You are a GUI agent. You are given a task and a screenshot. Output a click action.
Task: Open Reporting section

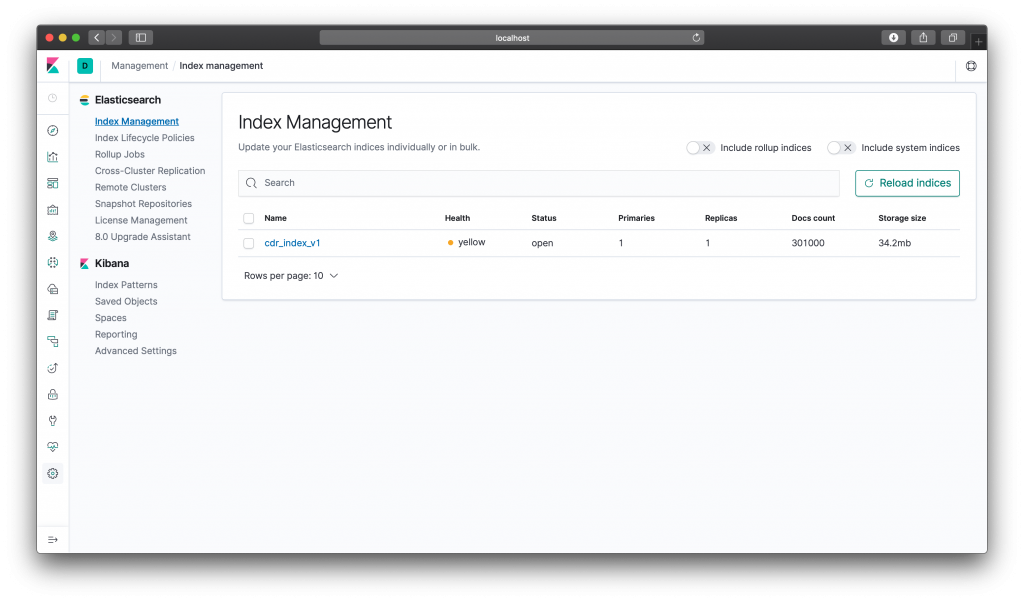click(116, 334)
